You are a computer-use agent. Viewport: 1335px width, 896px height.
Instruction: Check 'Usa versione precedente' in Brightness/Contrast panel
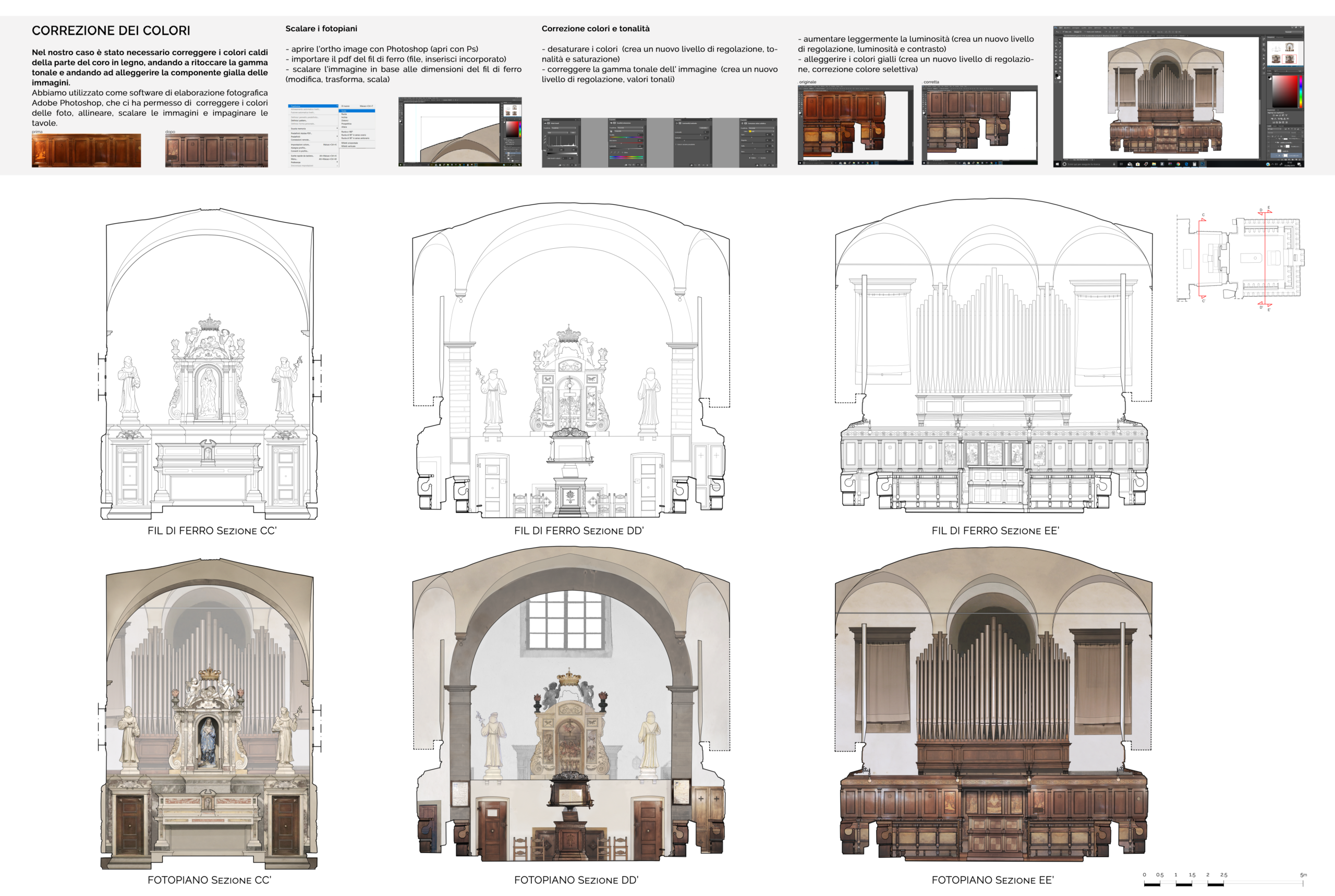click(x=676, y=144)
